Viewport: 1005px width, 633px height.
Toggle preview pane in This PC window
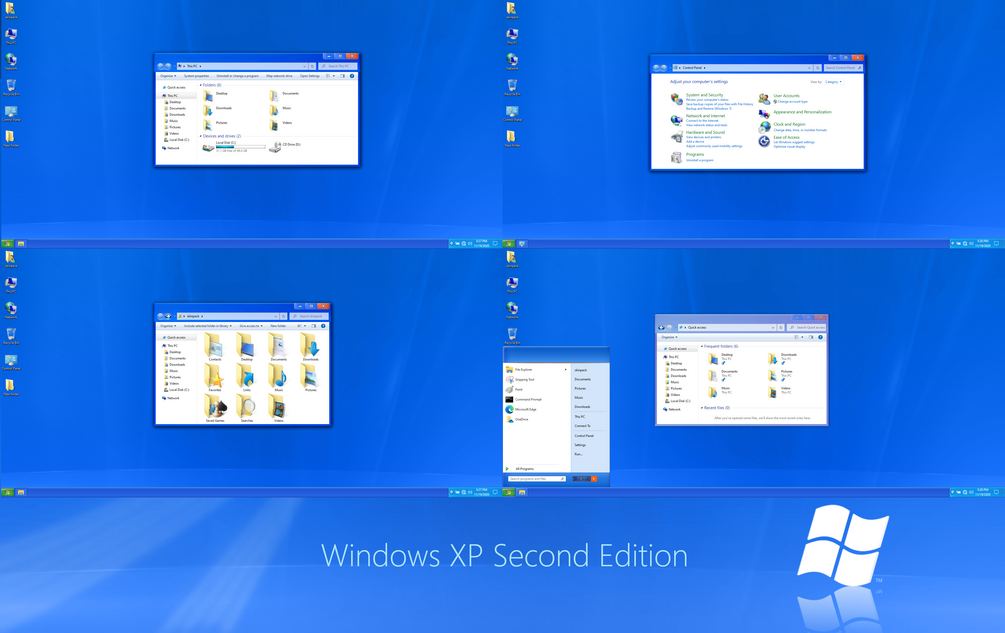point(342,76)
